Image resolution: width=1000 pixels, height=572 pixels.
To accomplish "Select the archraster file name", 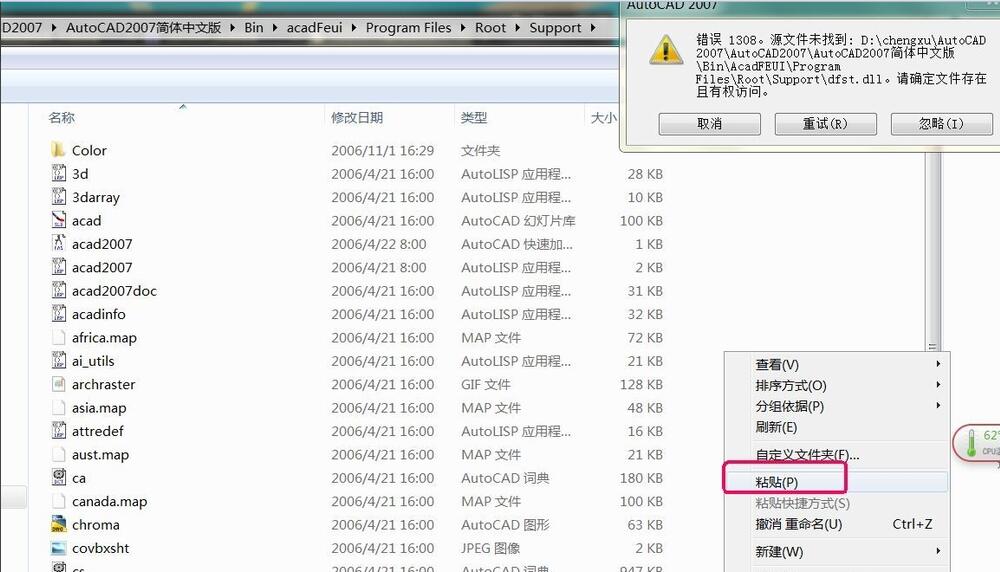I will [x=103, y=385].
